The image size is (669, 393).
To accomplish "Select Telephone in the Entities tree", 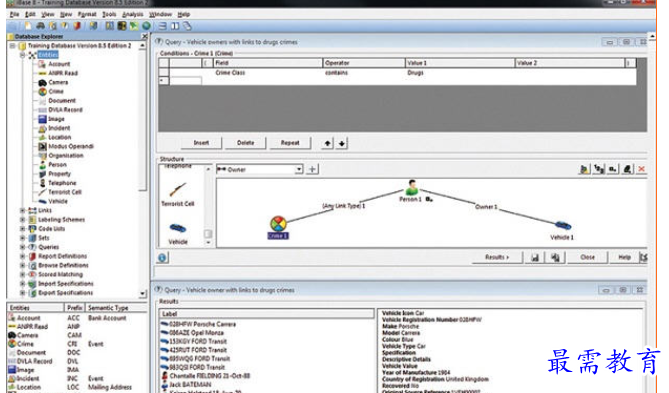I will [62, 183].
